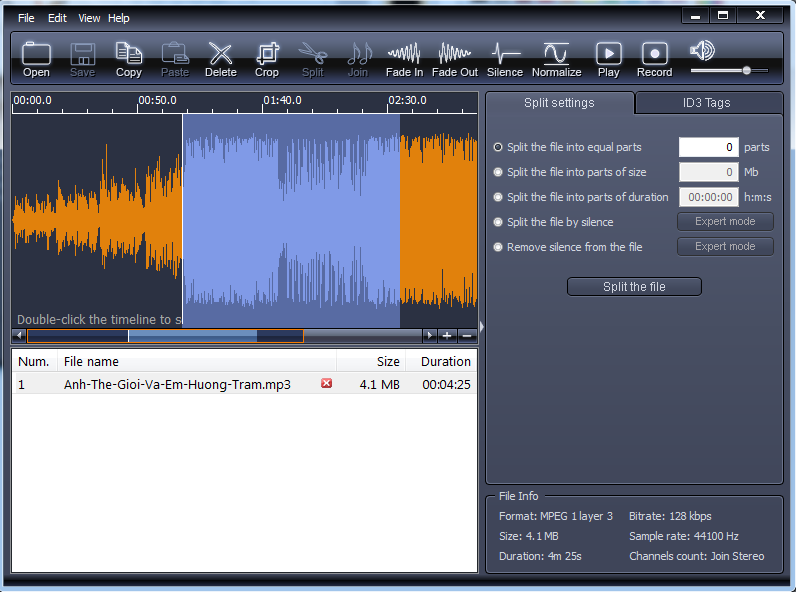Click the Delete icon in toolbar
Image resolution: width=796 pixels, height=592 pixels.
coord(220,59)
